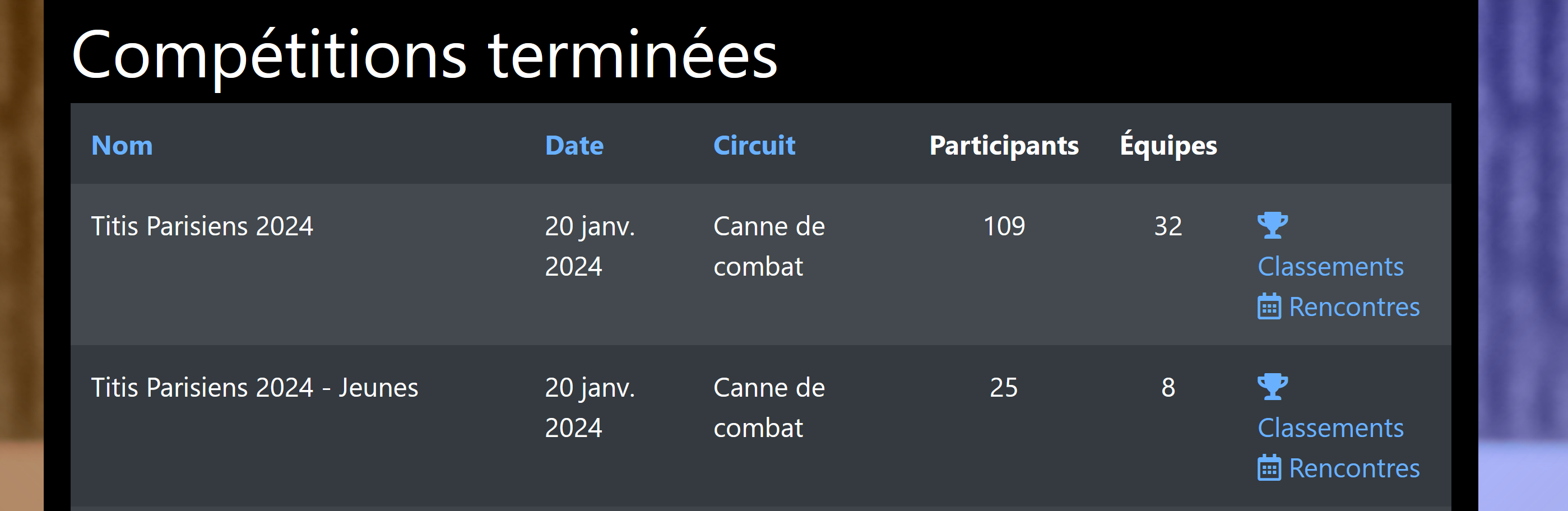Select the Titis Parisiens 2024 name cell
Viewport: 1568px width, 511px height.
(x=202, y=226)
